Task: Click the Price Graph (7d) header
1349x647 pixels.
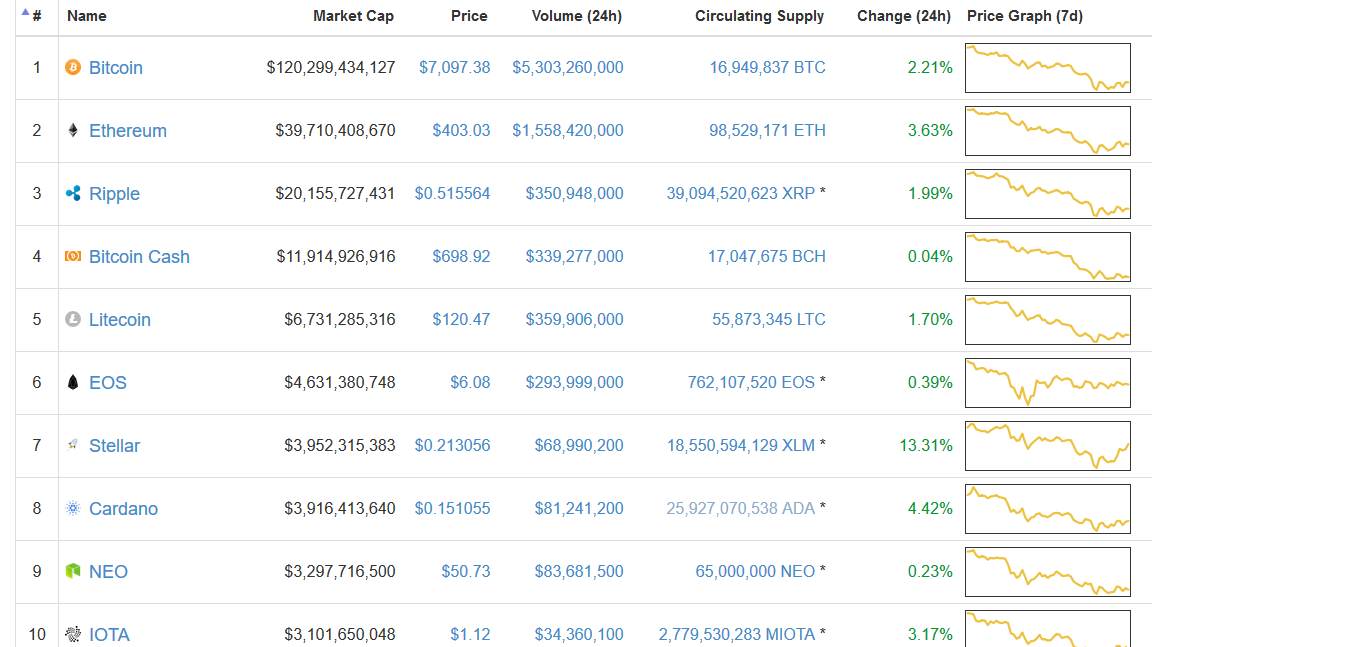Action: [x=1025, y=16]
